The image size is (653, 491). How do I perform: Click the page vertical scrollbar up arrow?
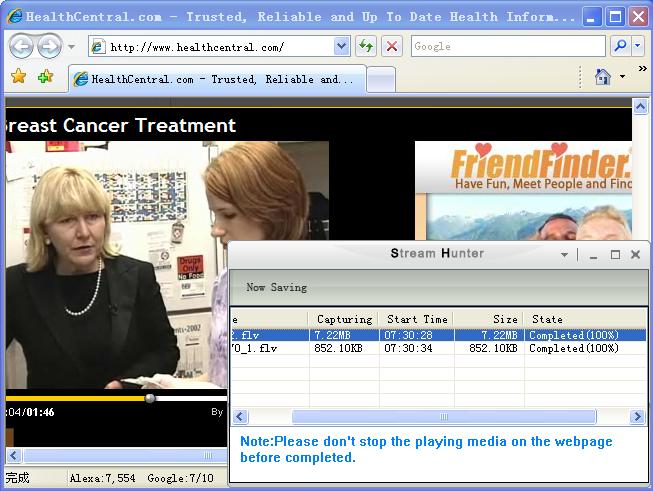click(641, 106)
